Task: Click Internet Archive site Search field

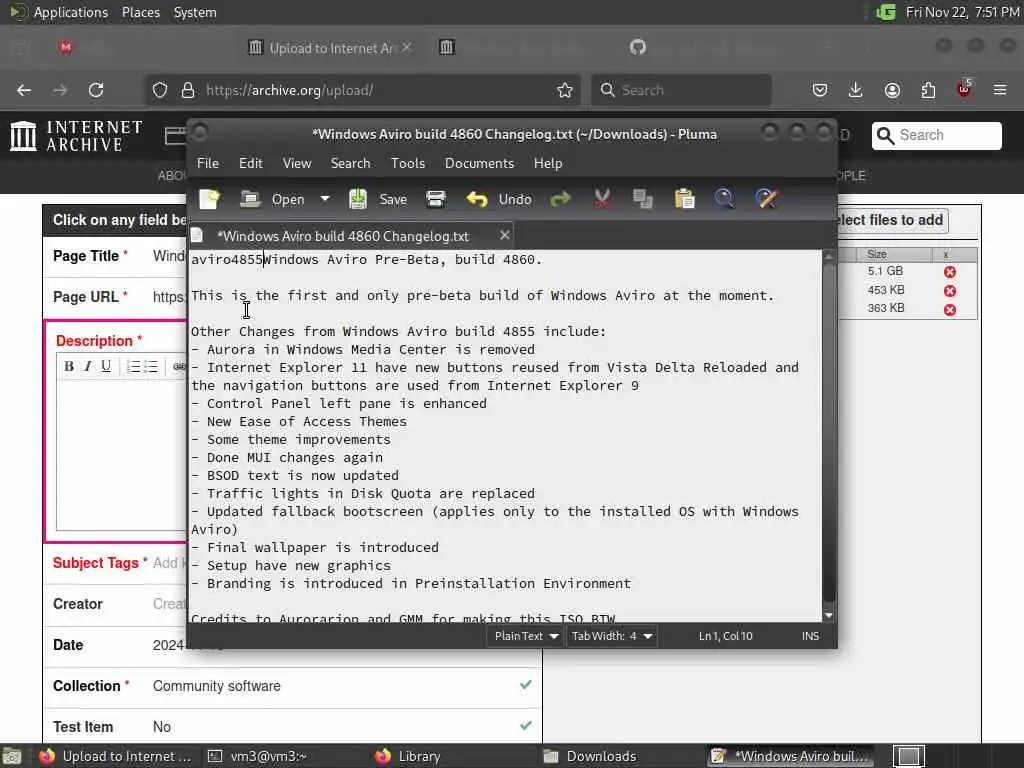Action: 936,136
